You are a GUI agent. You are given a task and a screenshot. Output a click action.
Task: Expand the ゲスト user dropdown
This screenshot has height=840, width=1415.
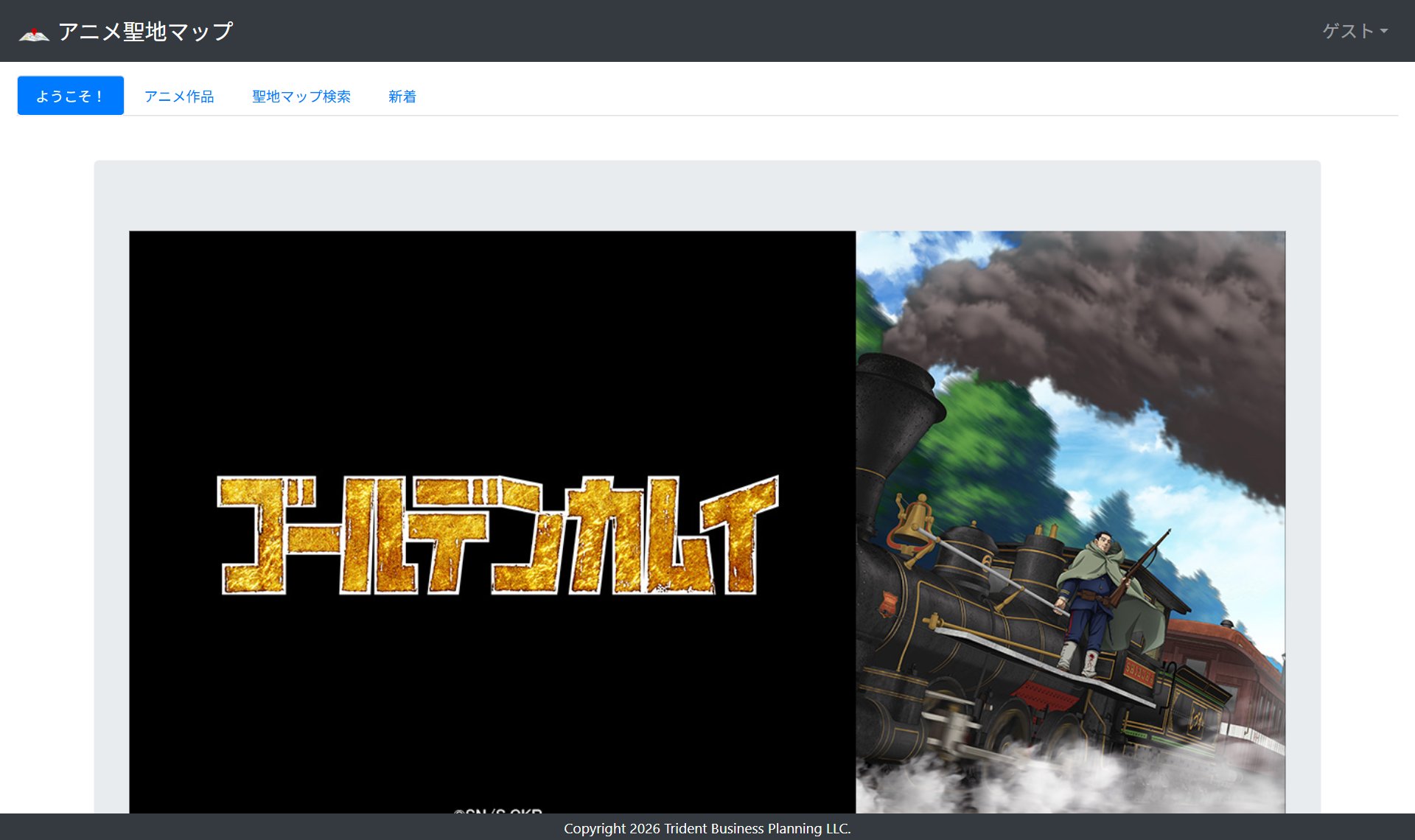coord(1355,31)
